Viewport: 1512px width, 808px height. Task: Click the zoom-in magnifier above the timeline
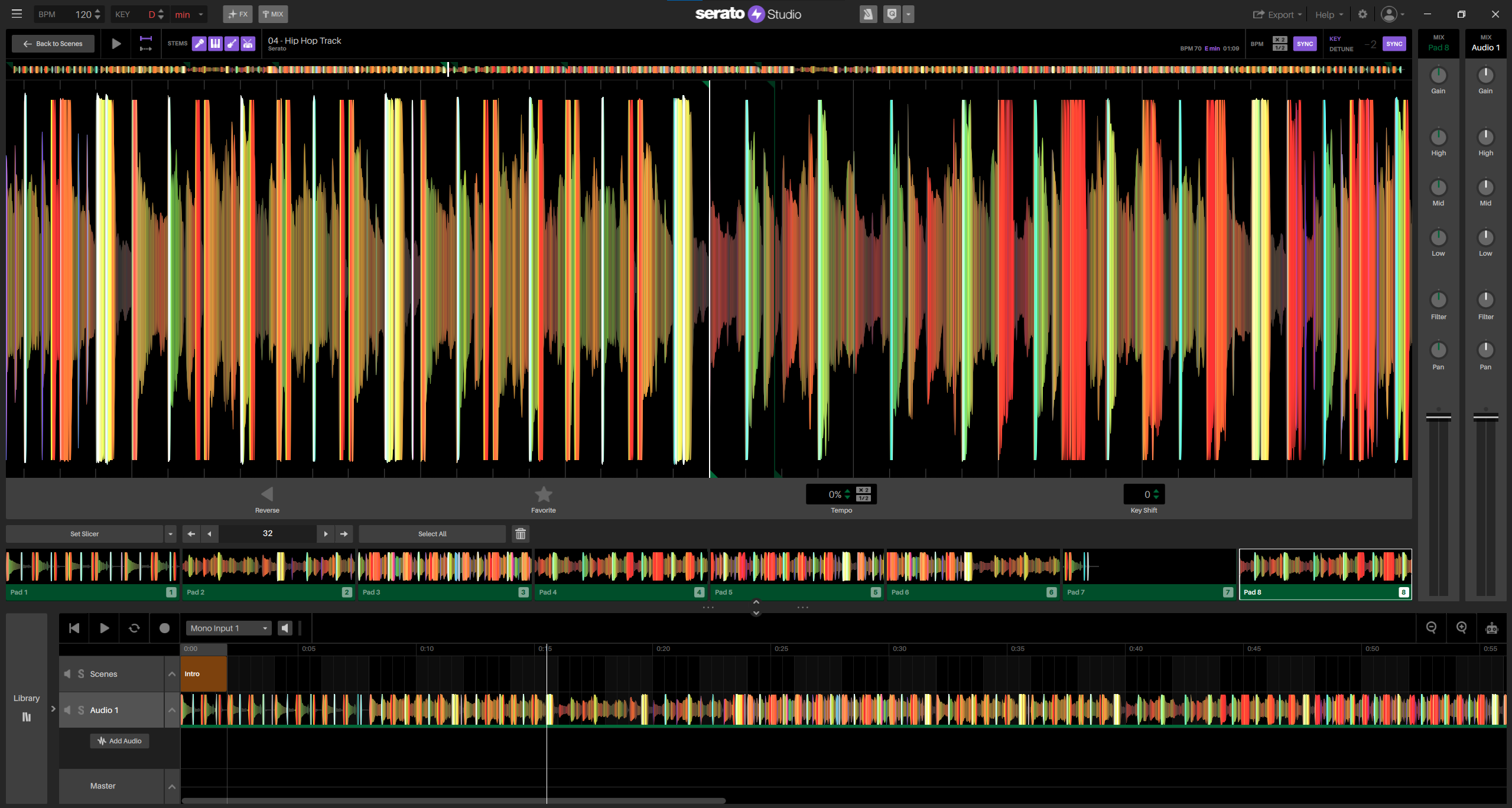[x=1462, y=628]
